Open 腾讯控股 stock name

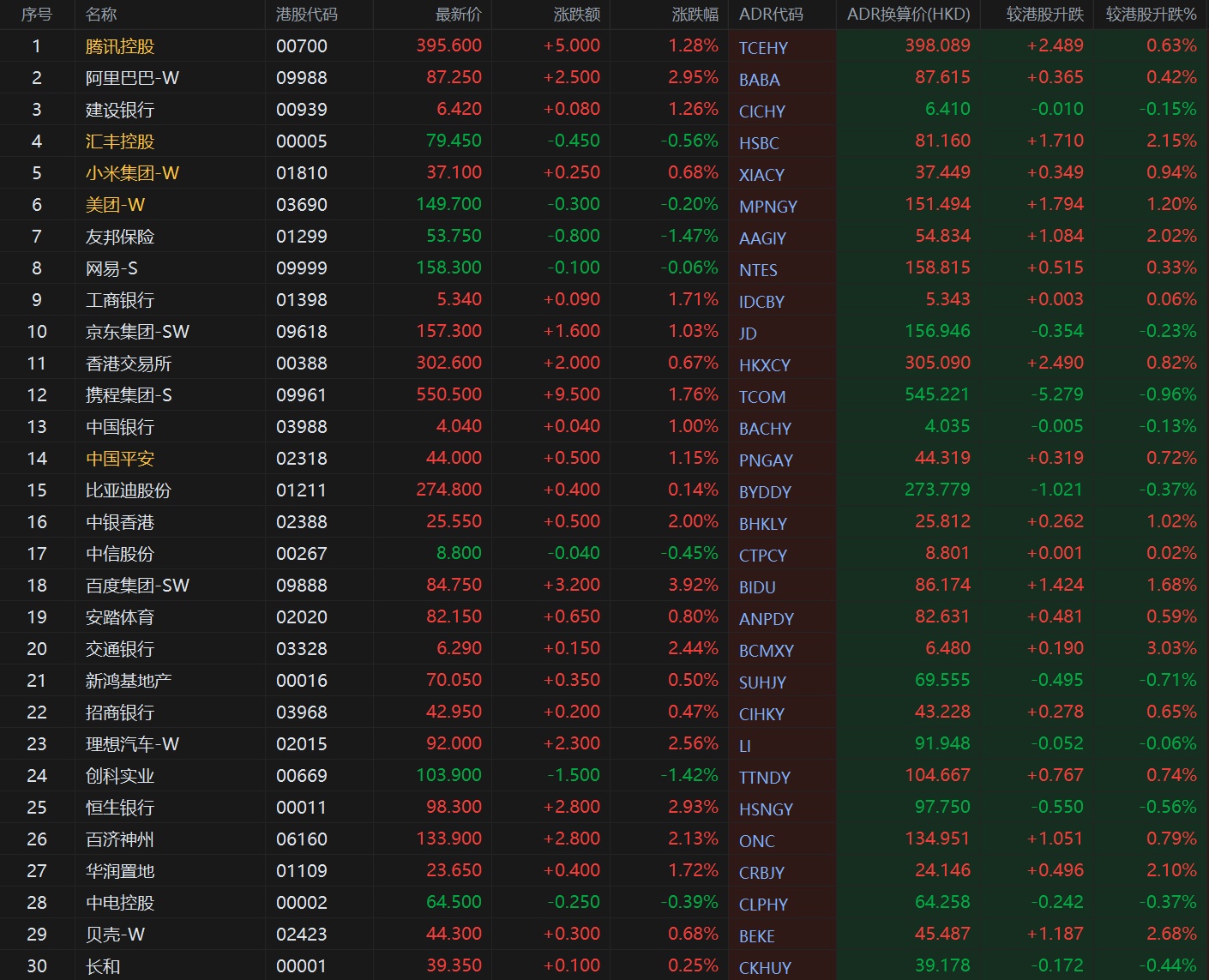point(120,46)
